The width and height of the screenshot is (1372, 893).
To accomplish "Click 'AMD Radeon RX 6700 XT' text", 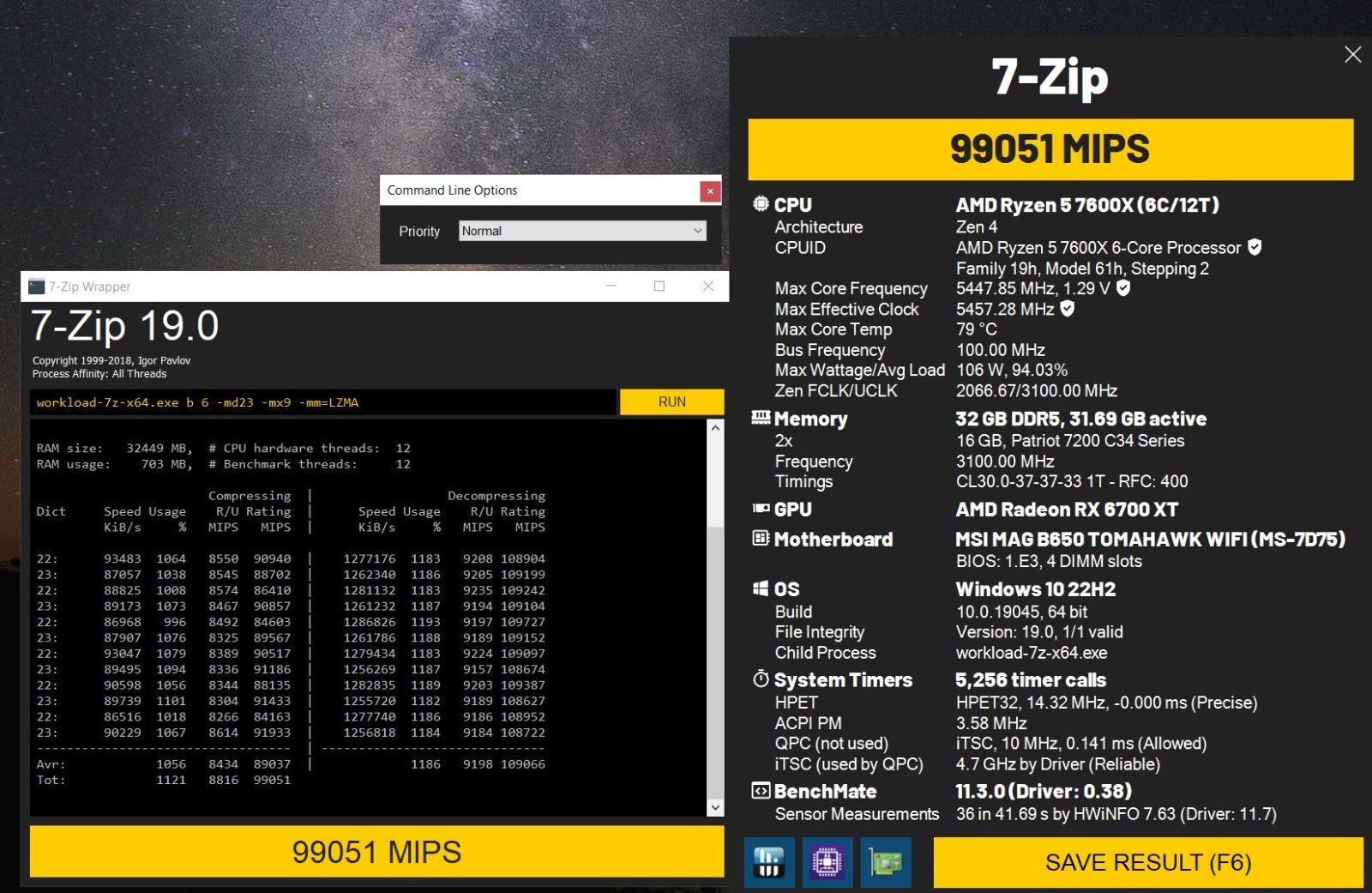I will coord(1067,510).
